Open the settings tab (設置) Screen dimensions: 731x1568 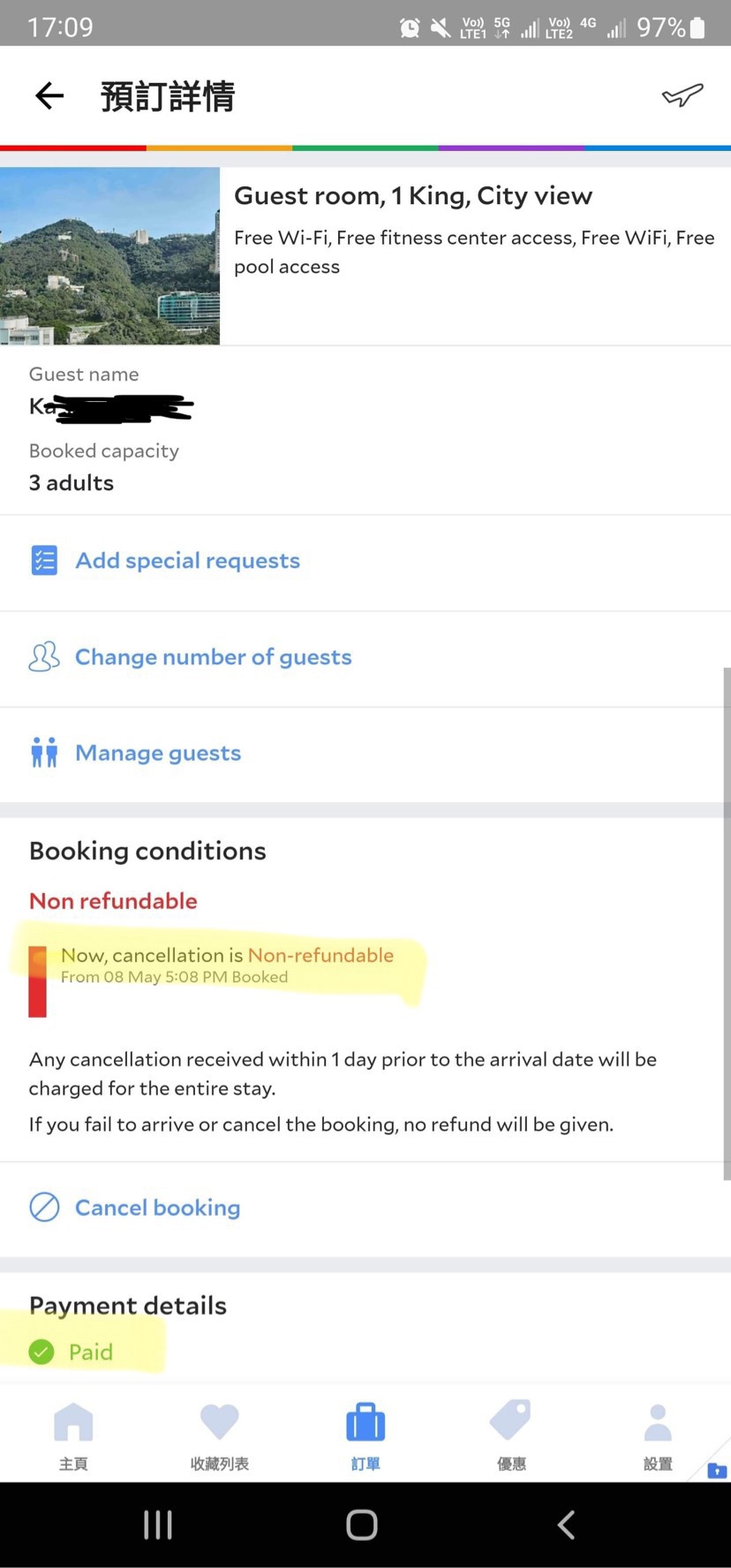tap(658, 1436)
